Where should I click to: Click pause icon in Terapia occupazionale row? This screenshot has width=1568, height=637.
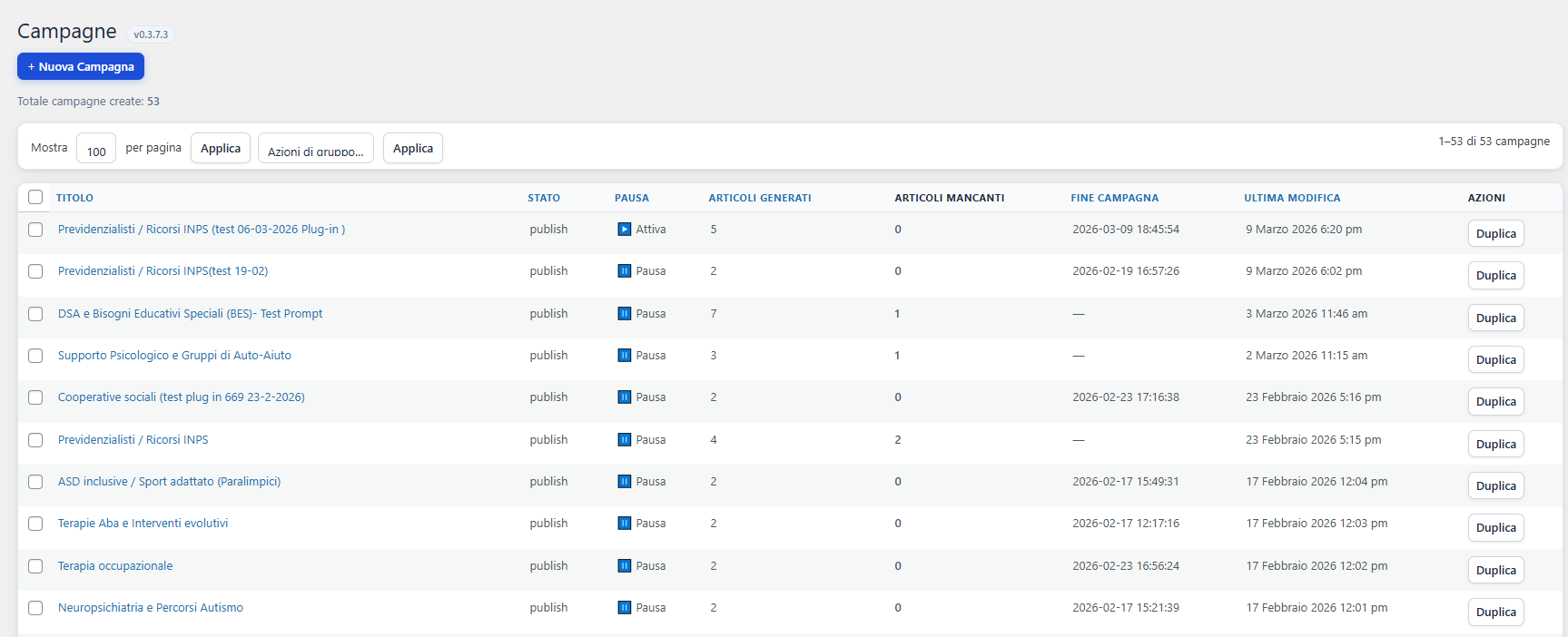(x=625, y=566)
